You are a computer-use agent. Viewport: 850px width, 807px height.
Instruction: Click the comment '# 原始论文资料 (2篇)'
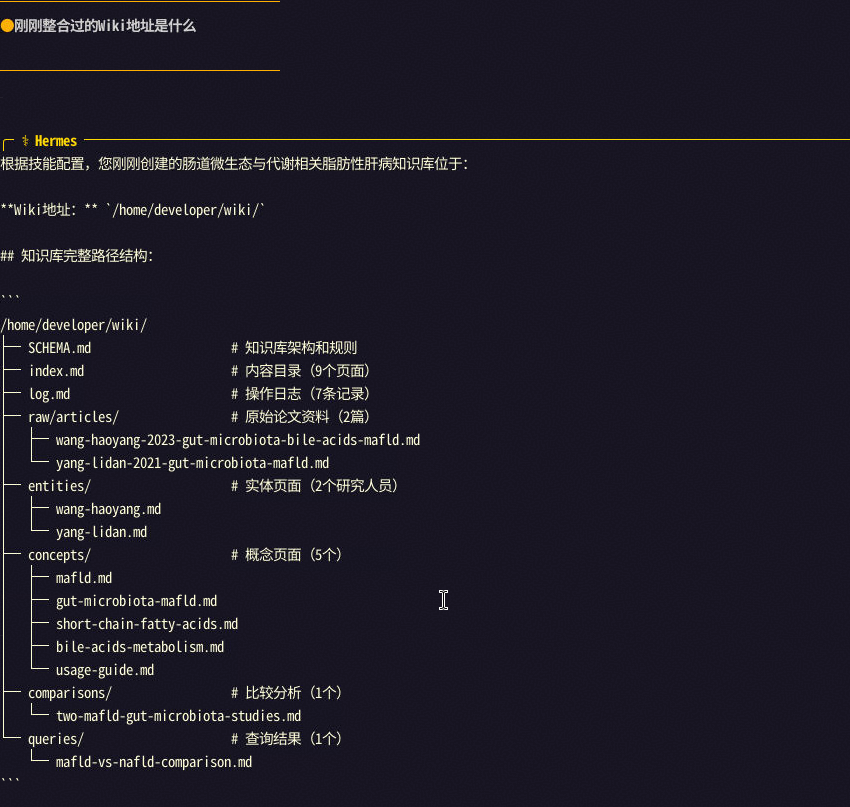[301, 417]
